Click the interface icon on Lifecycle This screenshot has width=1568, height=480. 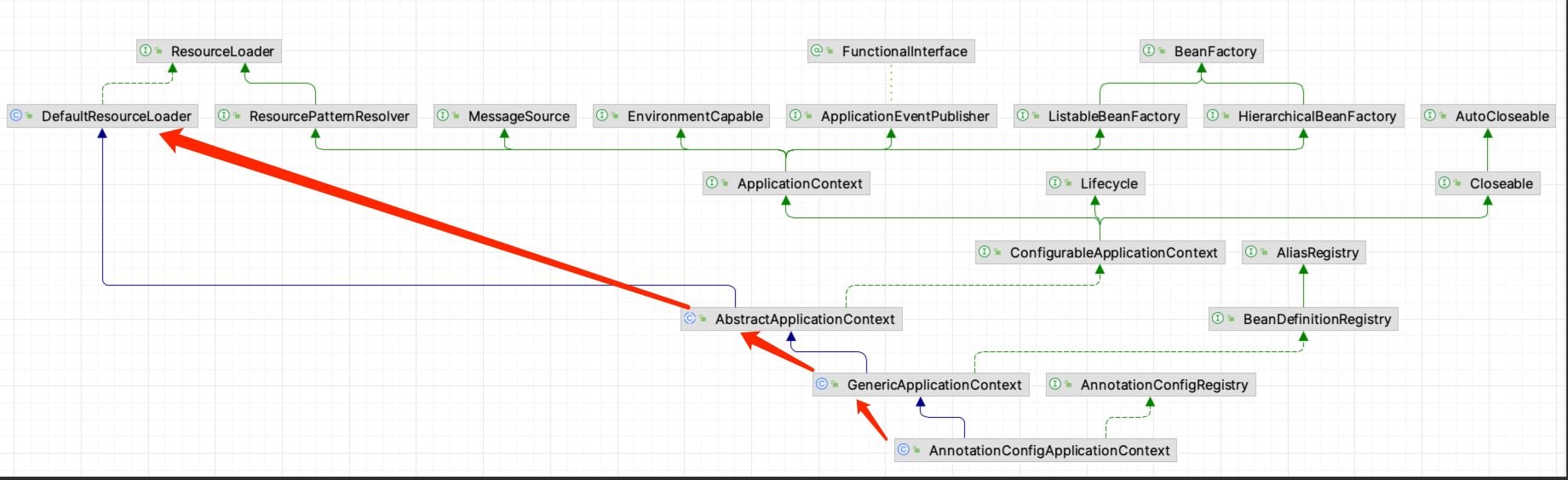tap(1056, 182)
